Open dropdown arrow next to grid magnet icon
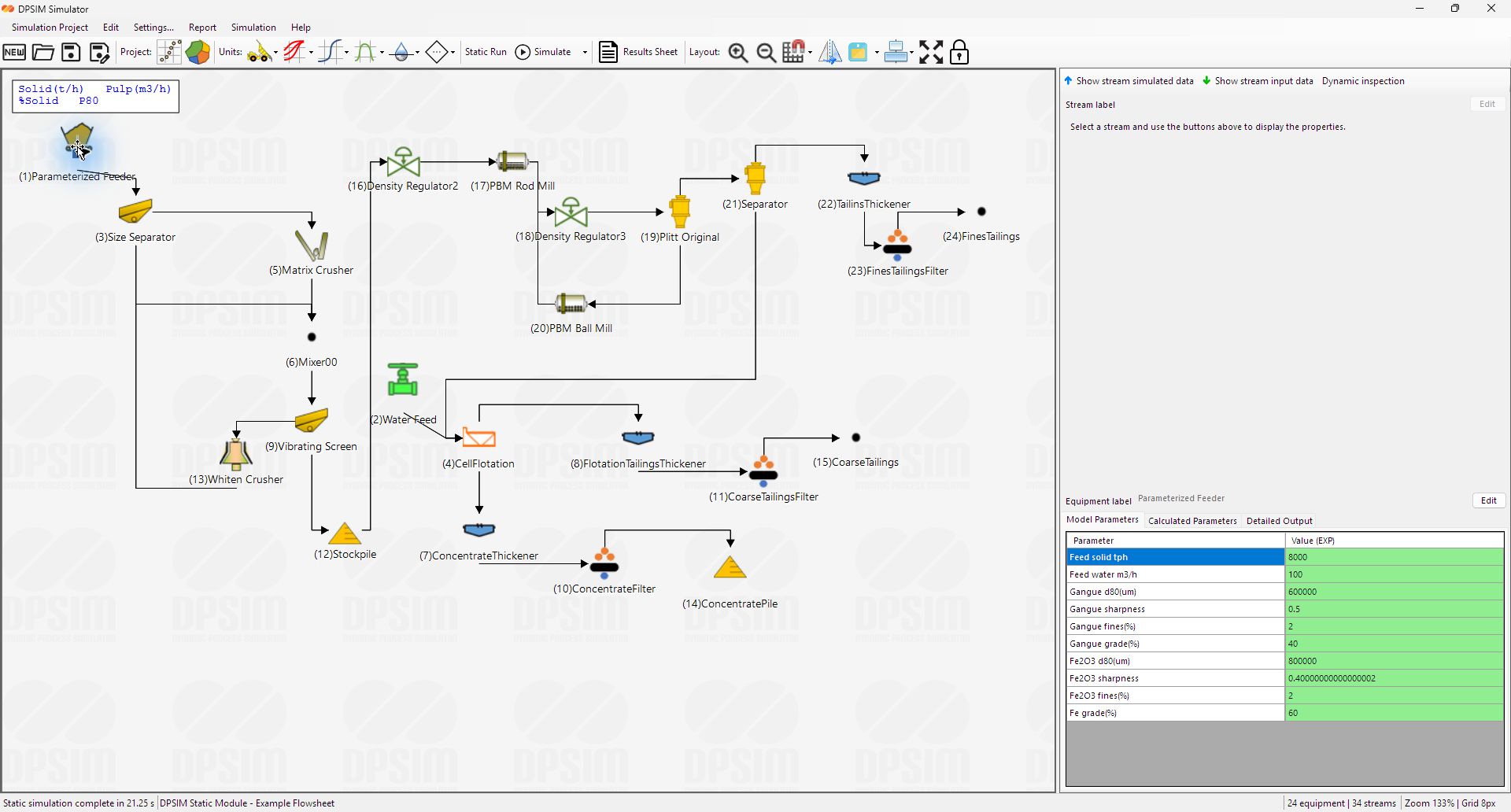The height and width of the screenshot is (812, 1511). [811, 53]
